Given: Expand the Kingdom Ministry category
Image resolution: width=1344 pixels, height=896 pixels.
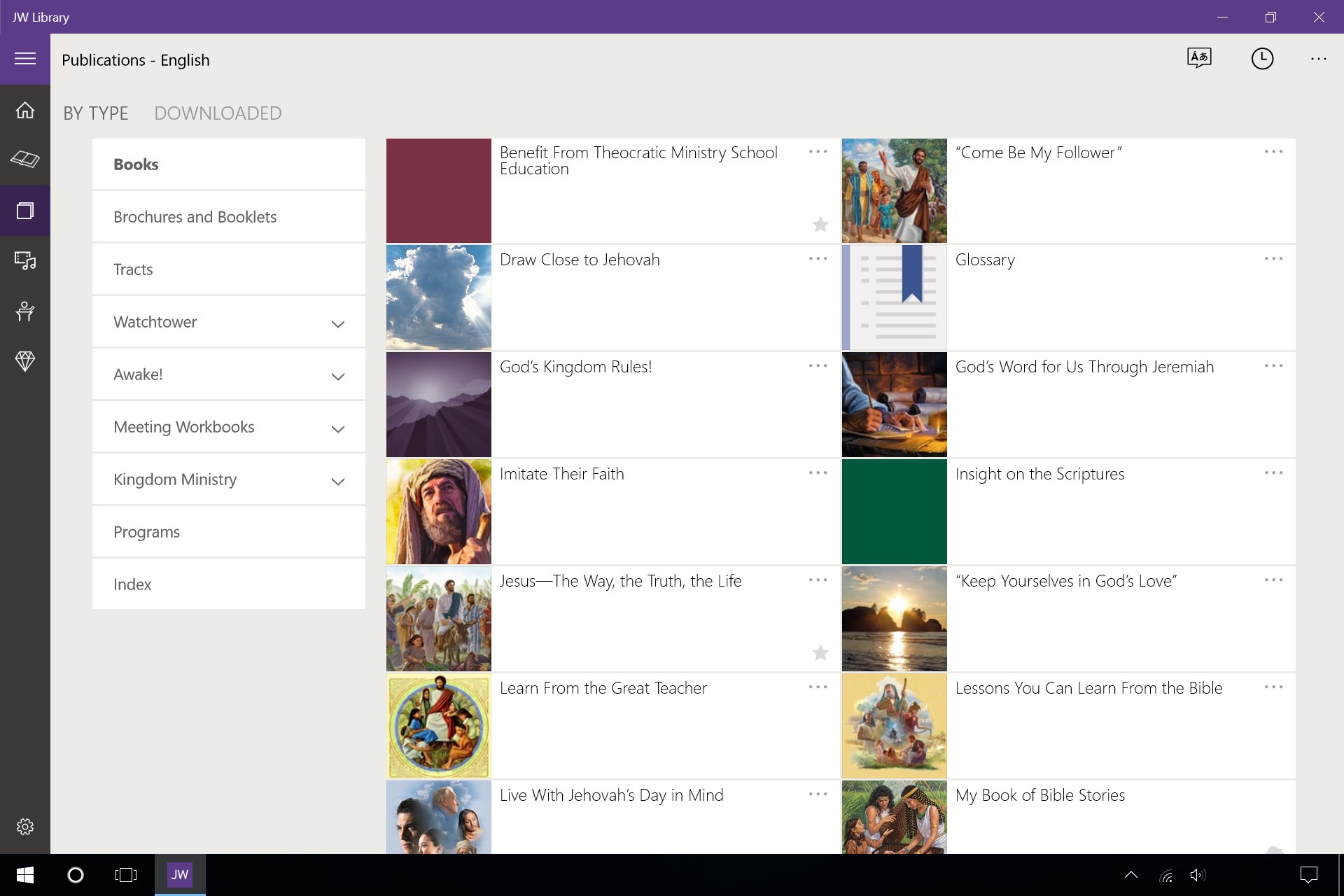Looking at the screenshot, I should coord(337,481).
